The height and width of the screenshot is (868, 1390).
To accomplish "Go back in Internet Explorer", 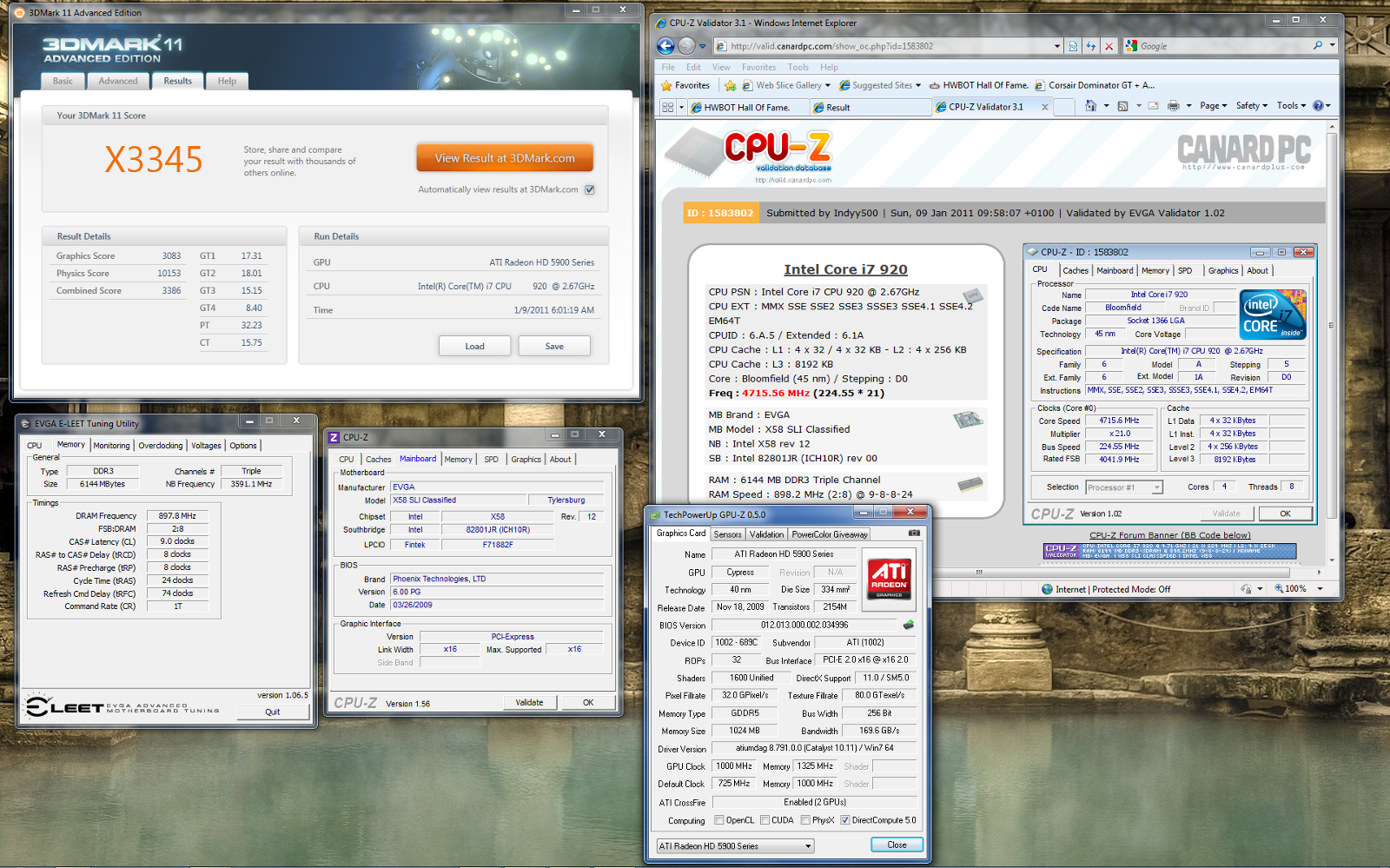I will coord(665,46).
